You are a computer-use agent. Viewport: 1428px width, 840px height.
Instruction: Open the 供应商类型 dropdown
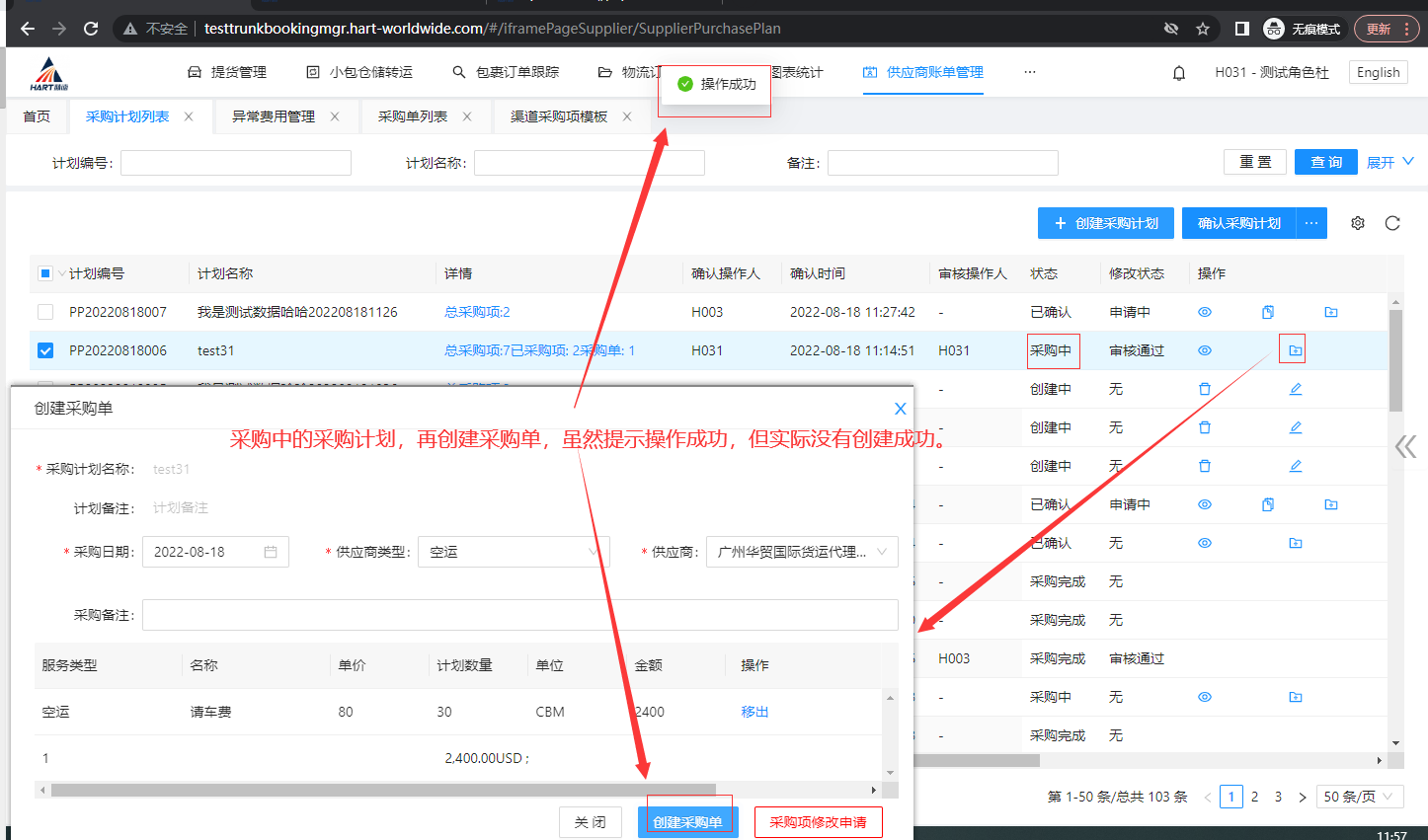click(514, 552)
